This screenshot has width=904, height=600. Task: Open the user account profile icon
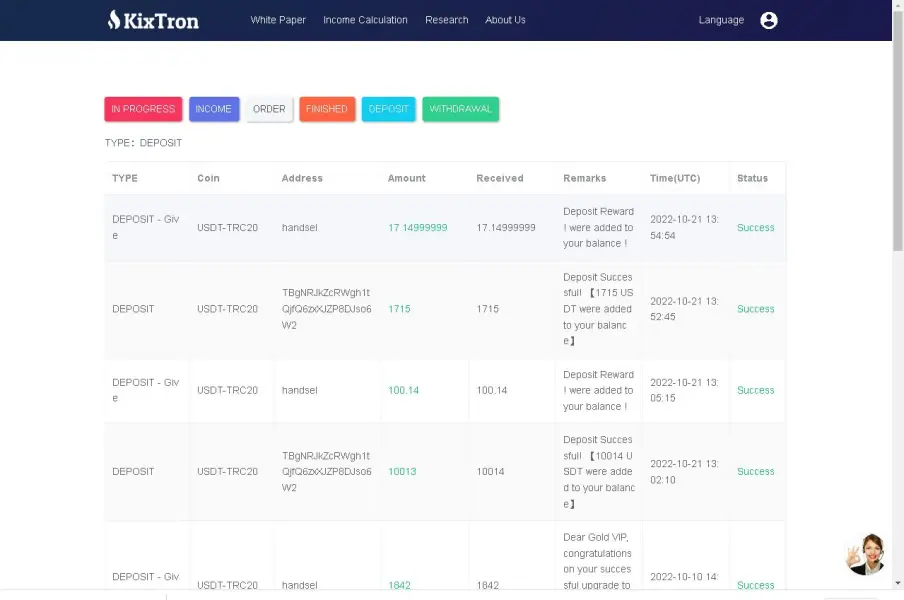coord(768,20)
